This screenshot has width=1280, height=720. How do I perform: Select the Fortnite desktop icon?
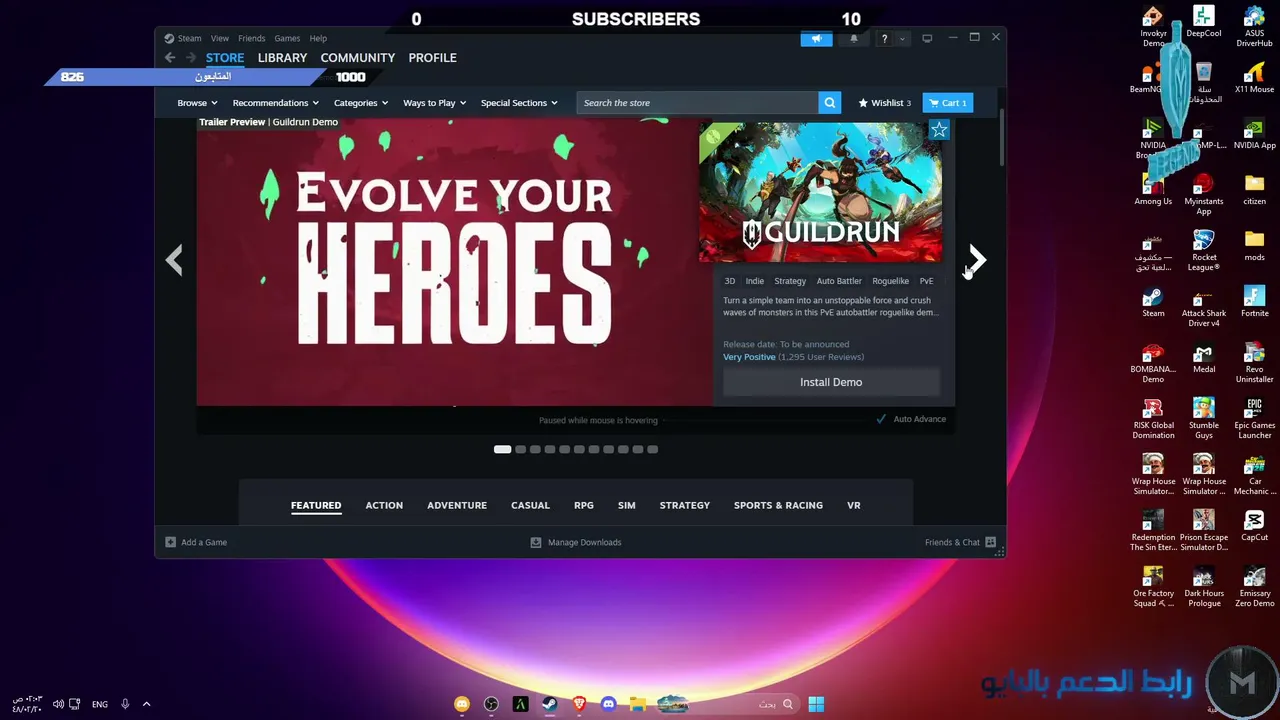click(1254, 302)
